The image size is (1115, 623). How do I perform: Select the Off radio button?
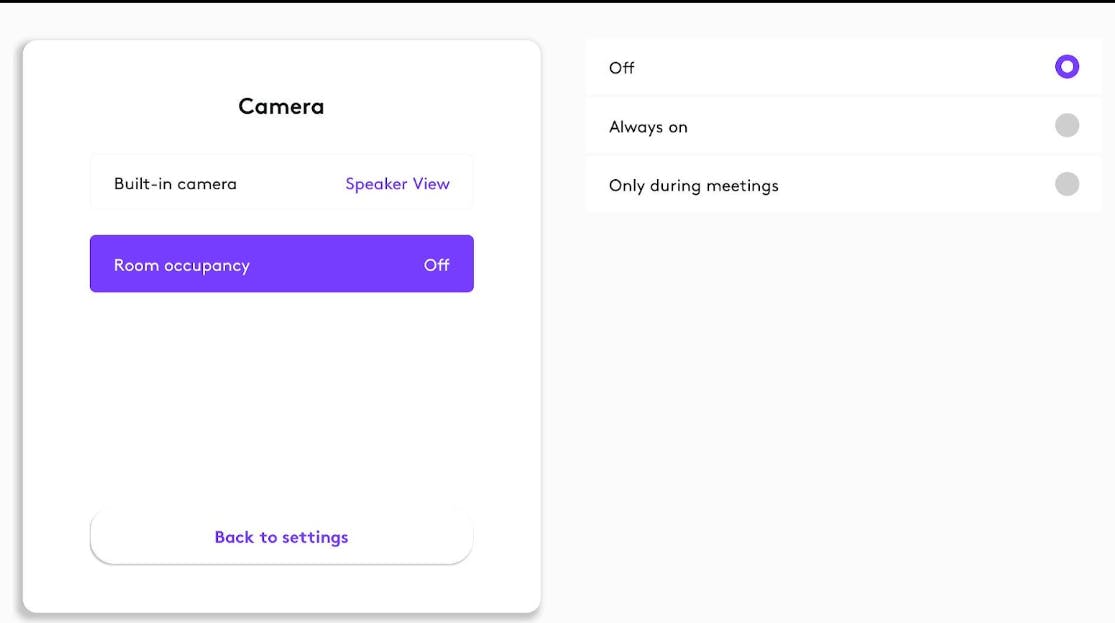click(x=1067, y=67)
